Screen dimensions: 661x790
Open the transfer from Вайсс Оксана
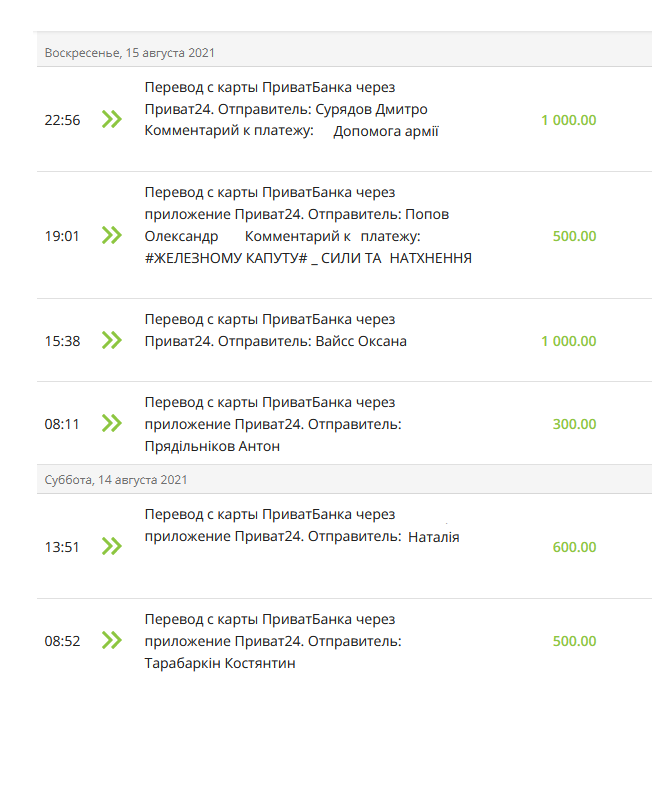[344, 341]
